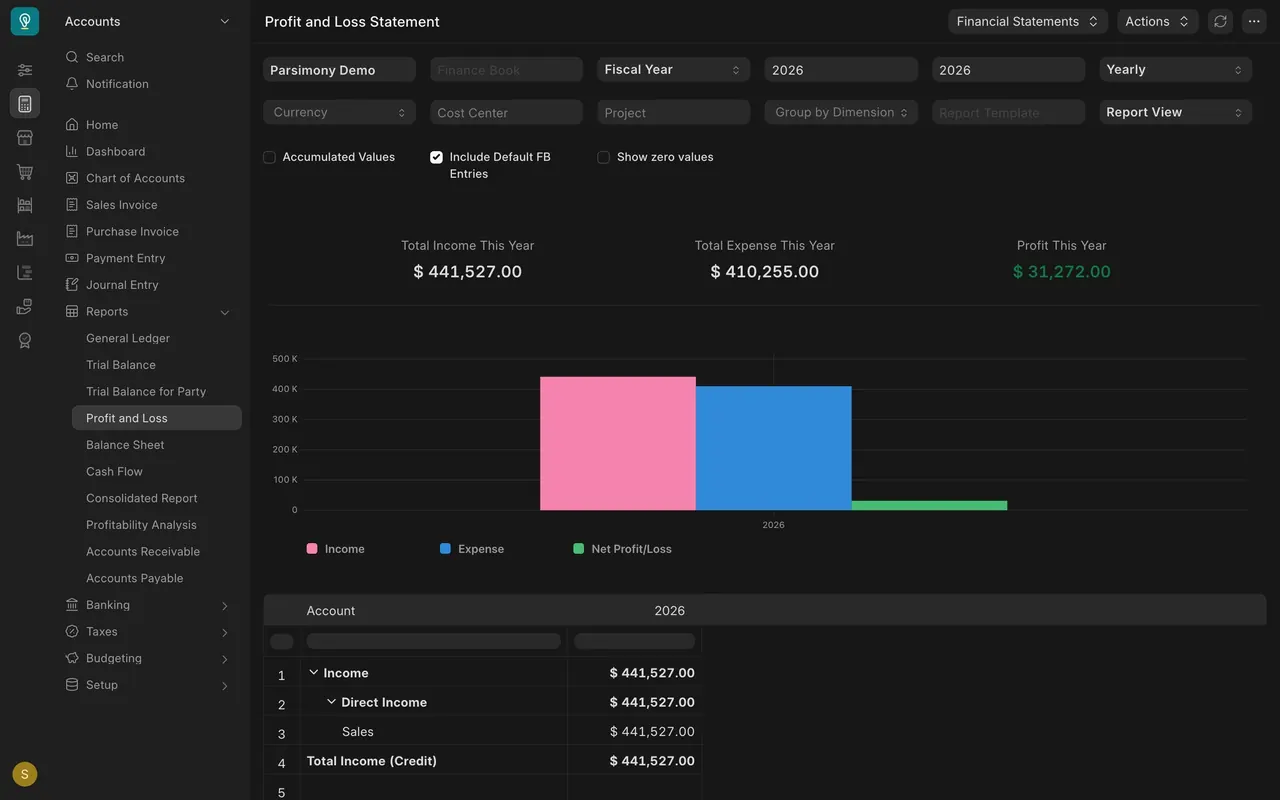Change the Fiscal Year filter dropdown

[673, 69]
